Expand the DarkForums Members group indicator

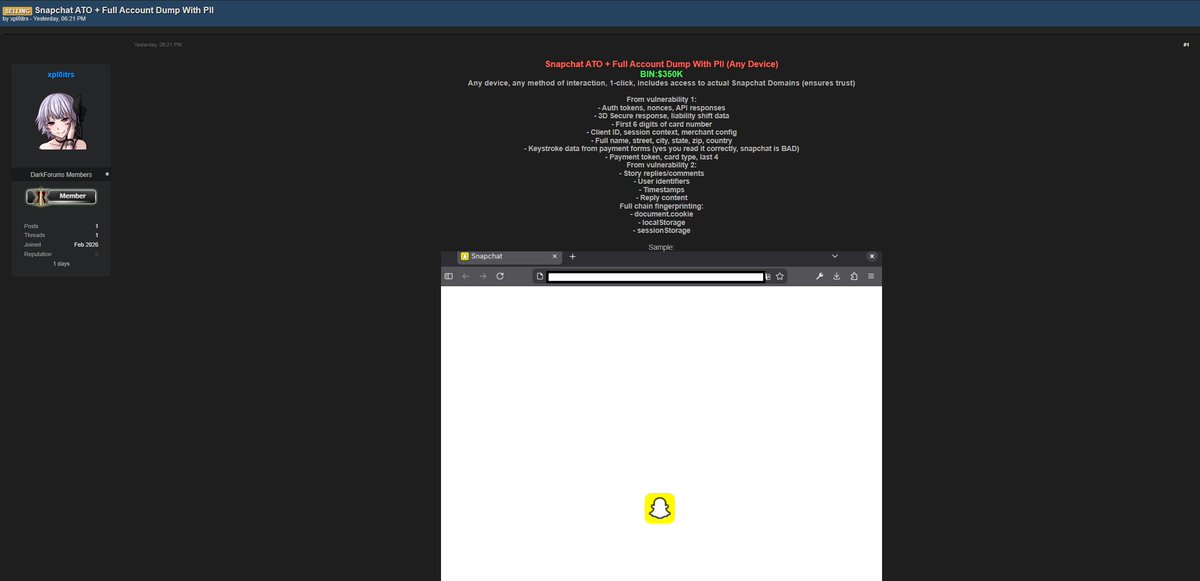tap(107, 174)
